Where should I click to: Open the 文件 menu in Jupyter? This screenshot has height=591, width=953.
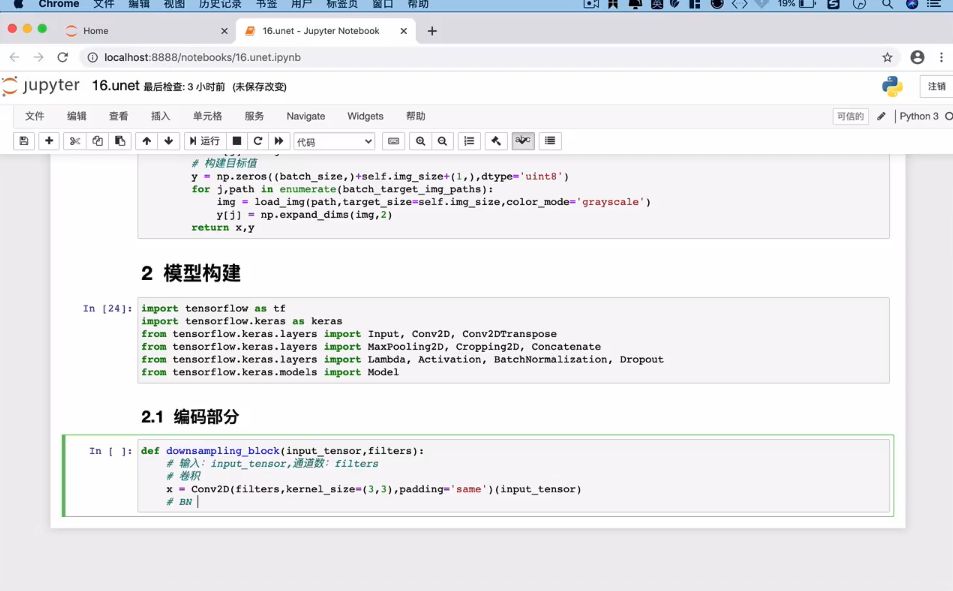point(35,116)
